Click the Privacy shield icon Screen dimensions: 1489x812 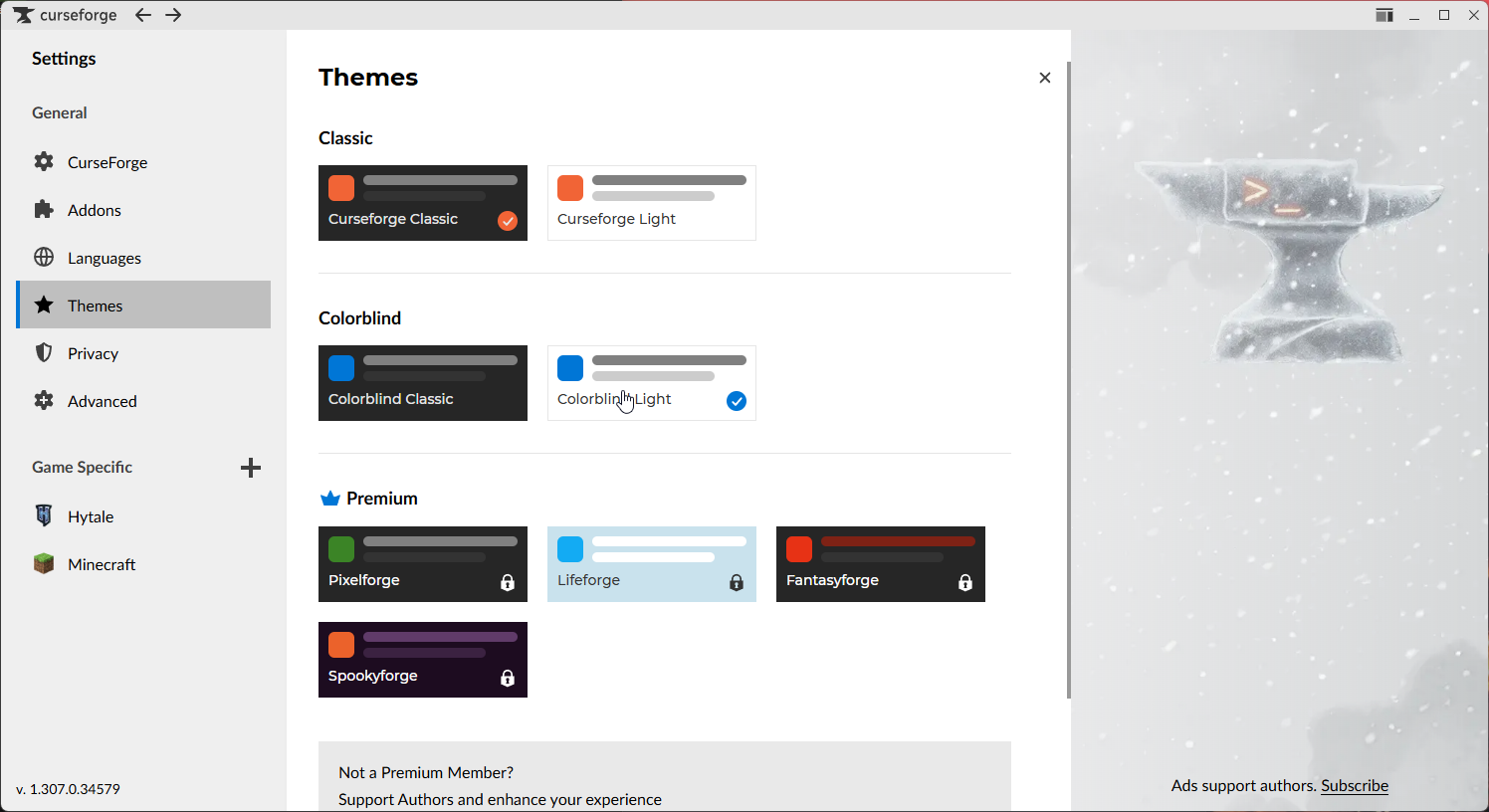(44, 352)
